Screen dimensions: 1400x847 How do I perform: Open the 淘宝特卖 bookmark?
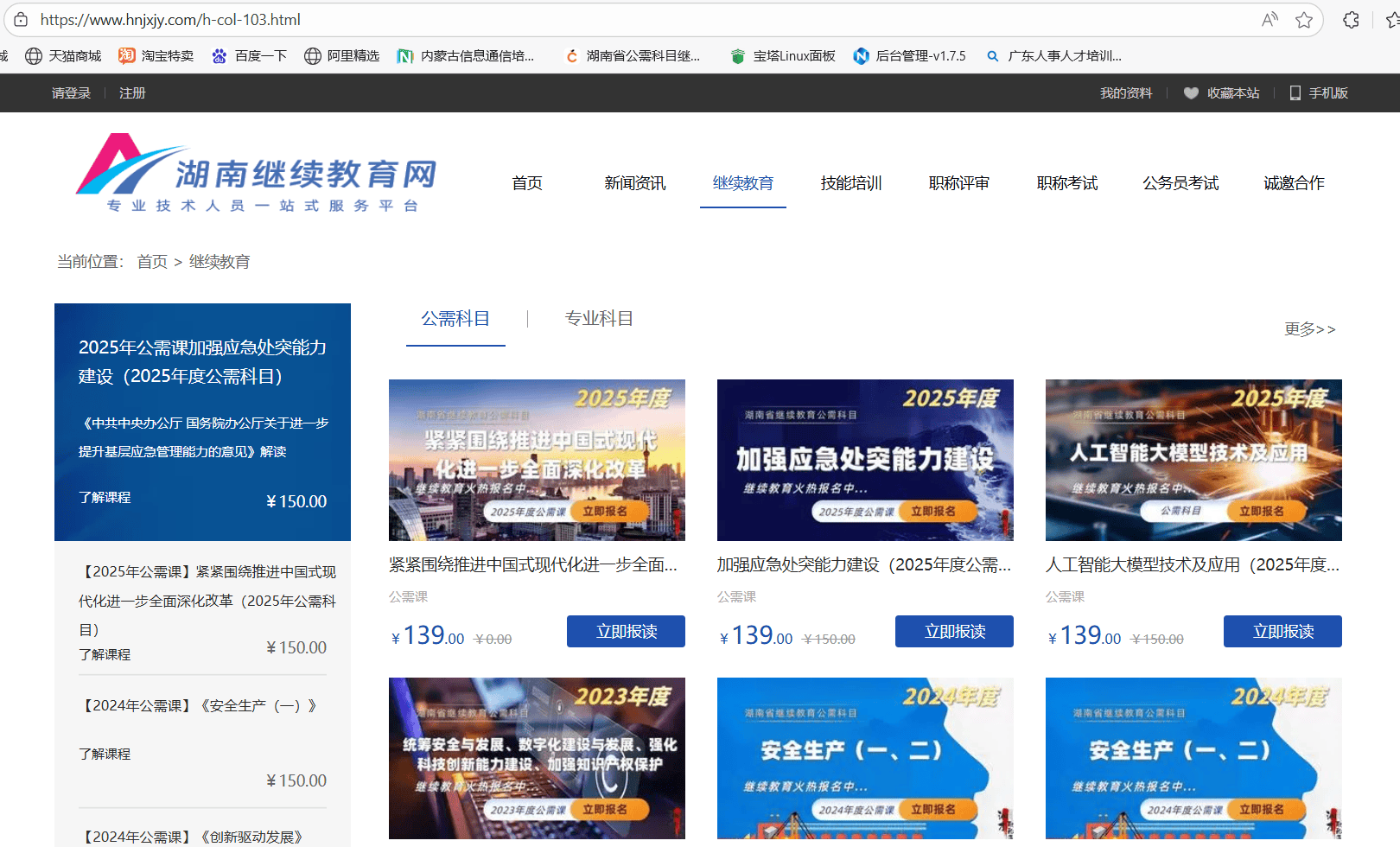(x=166, y=55)
